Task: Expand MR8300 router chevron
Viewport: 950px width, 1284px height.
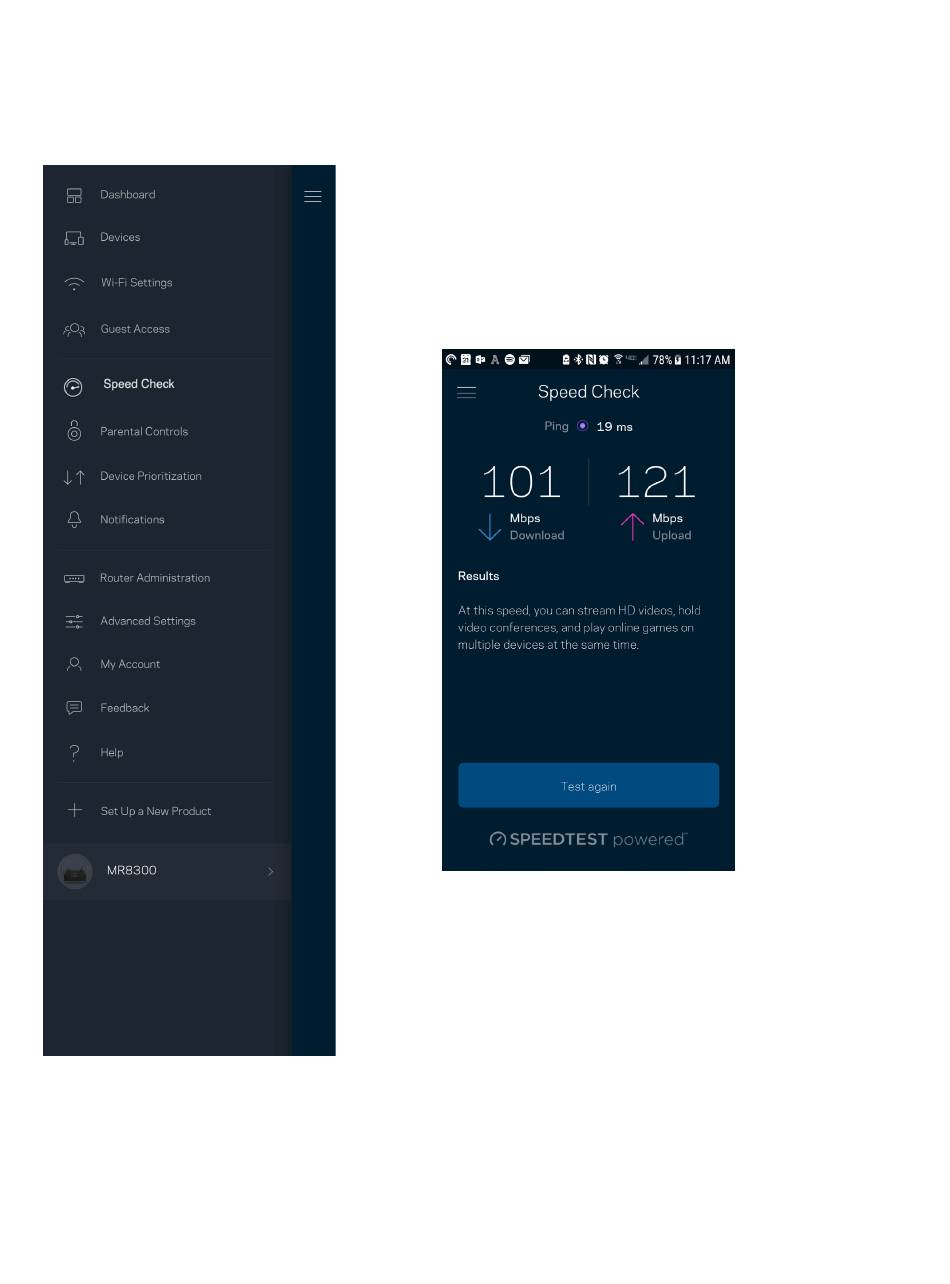Action: coord(270,872)
